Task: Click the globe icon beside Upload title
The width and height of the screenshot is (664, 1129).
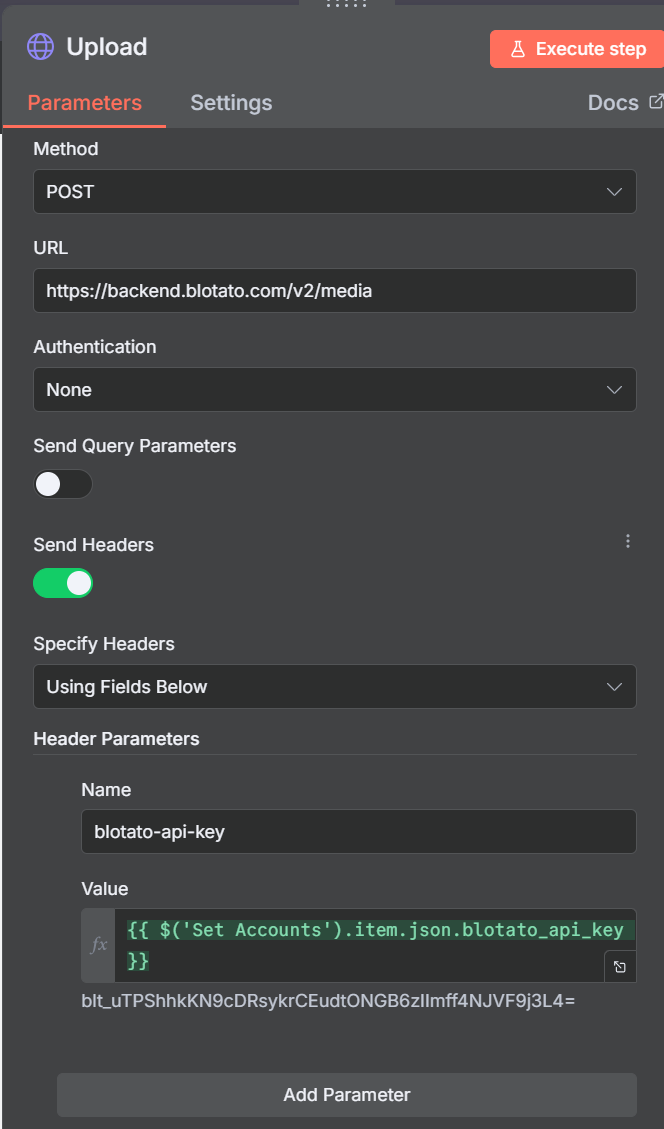Action: 40,47
